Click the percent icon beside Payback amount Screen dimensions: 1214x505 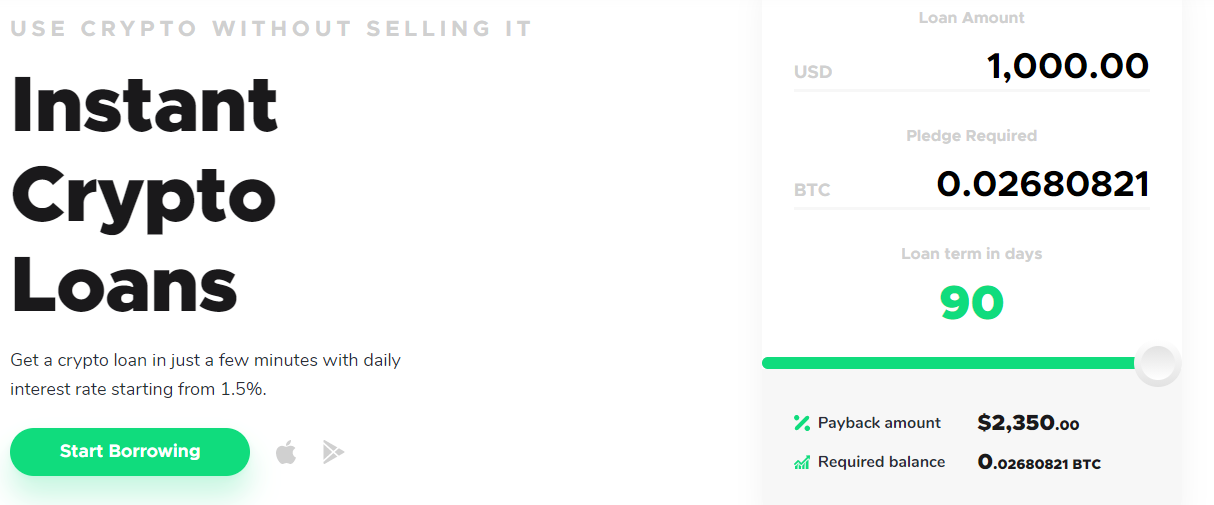coord(801,423)
